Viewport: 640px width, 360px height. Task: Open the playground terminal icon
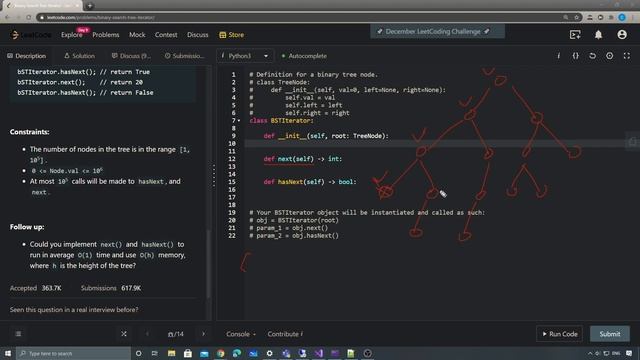click(x=575, y=35)
